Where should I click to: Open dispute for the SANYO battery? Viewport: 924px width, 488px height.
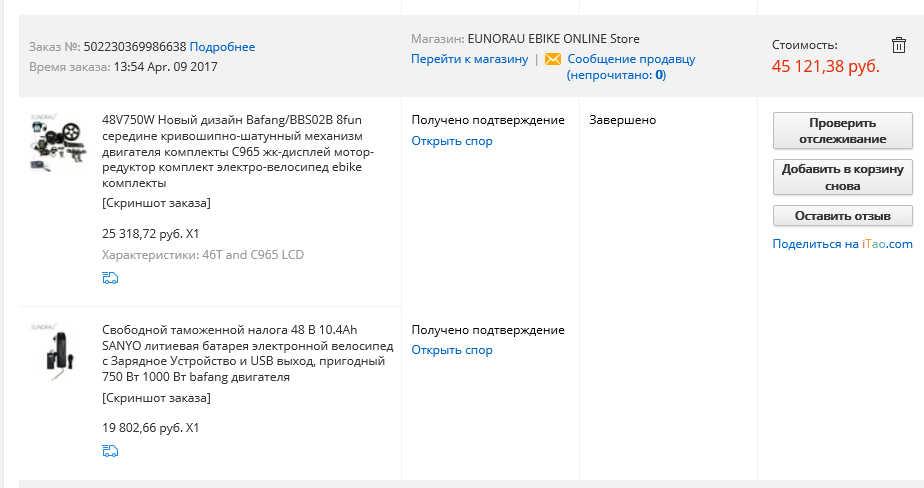(x=452, y=350)
